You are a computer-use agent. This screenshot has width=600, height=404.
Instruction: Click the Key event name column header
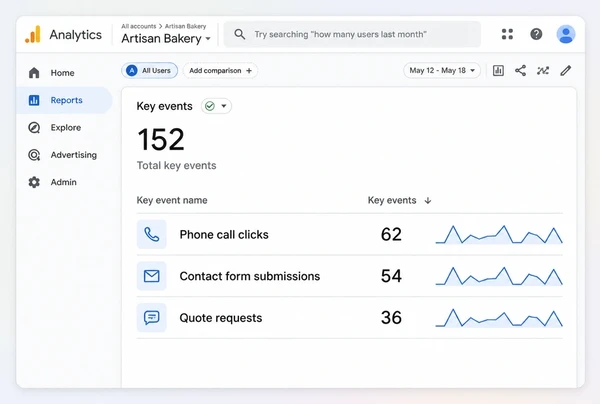(x=172, y=200)
